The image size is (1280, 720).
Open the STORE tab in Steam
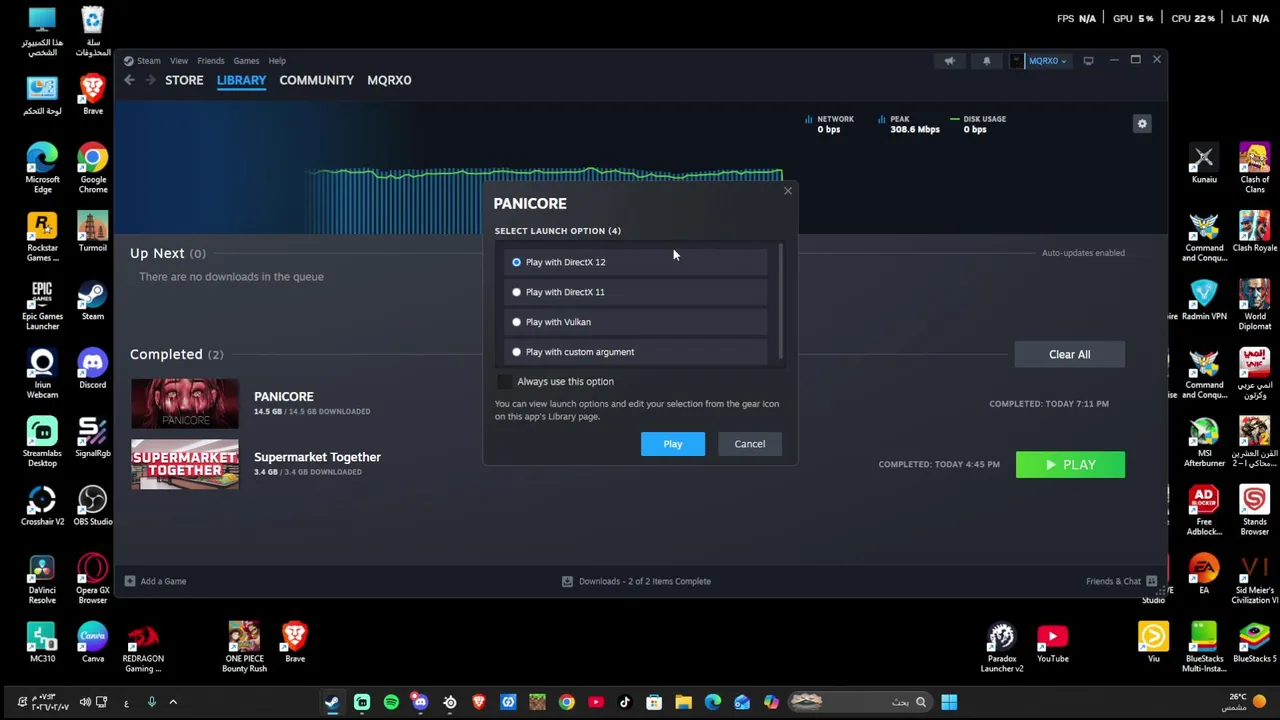pos(184,80)
